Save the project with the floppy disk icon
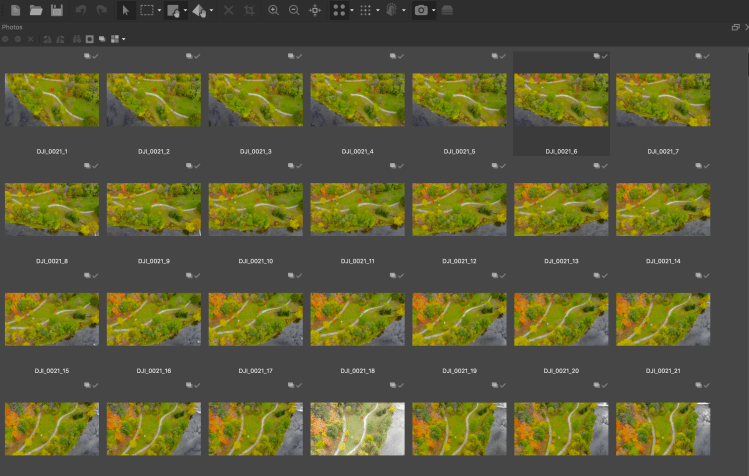749x476 pixels. (57, 10)
